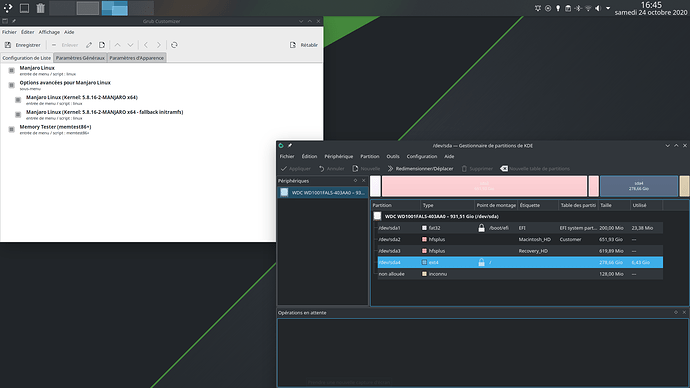Sort by the Type column header
This screenshot has height=388, width=690.
tap(447, 205)
